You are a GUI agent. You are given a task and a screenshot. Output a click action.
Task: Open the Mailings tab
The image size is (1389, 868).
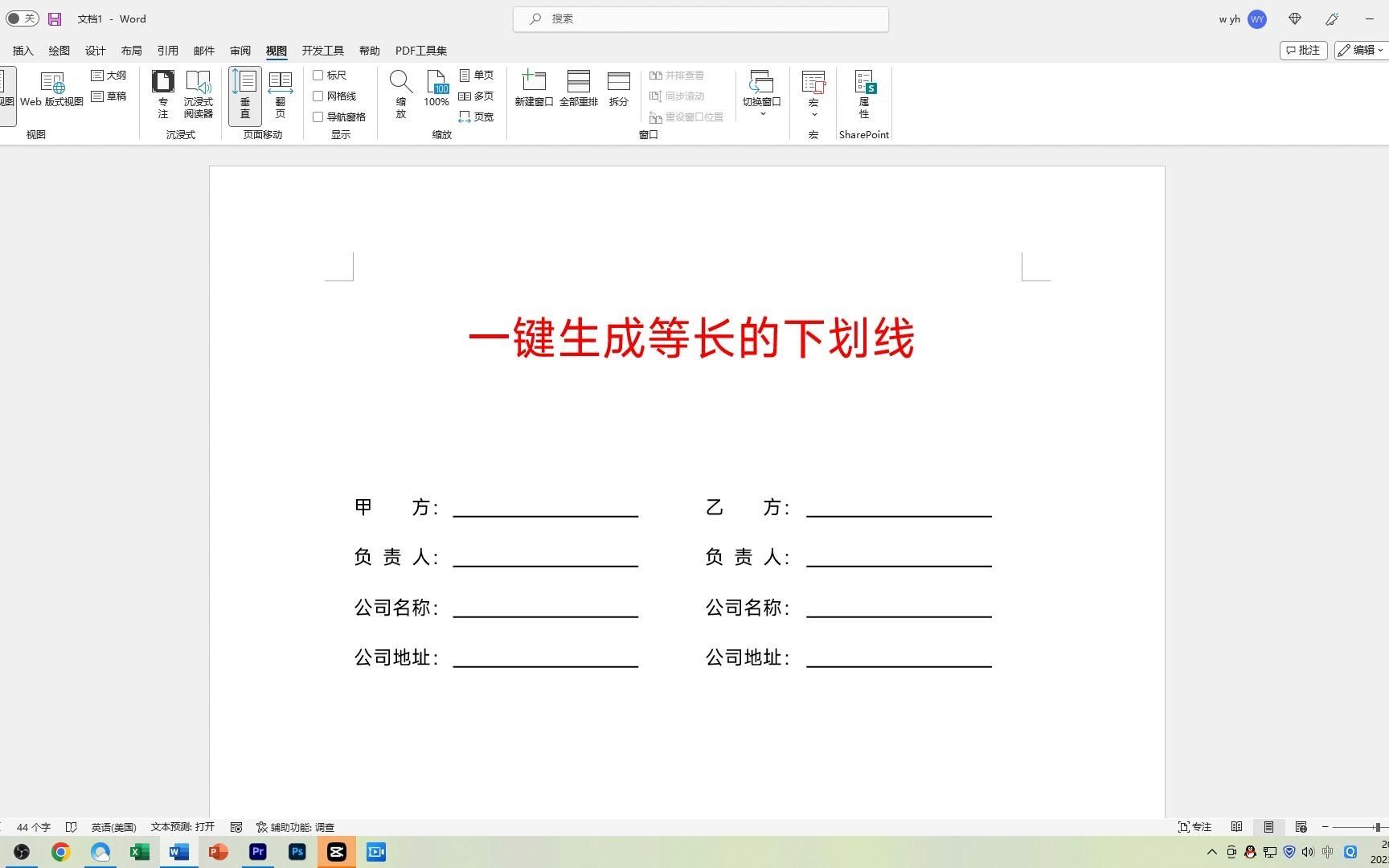(x=204, y=51)
